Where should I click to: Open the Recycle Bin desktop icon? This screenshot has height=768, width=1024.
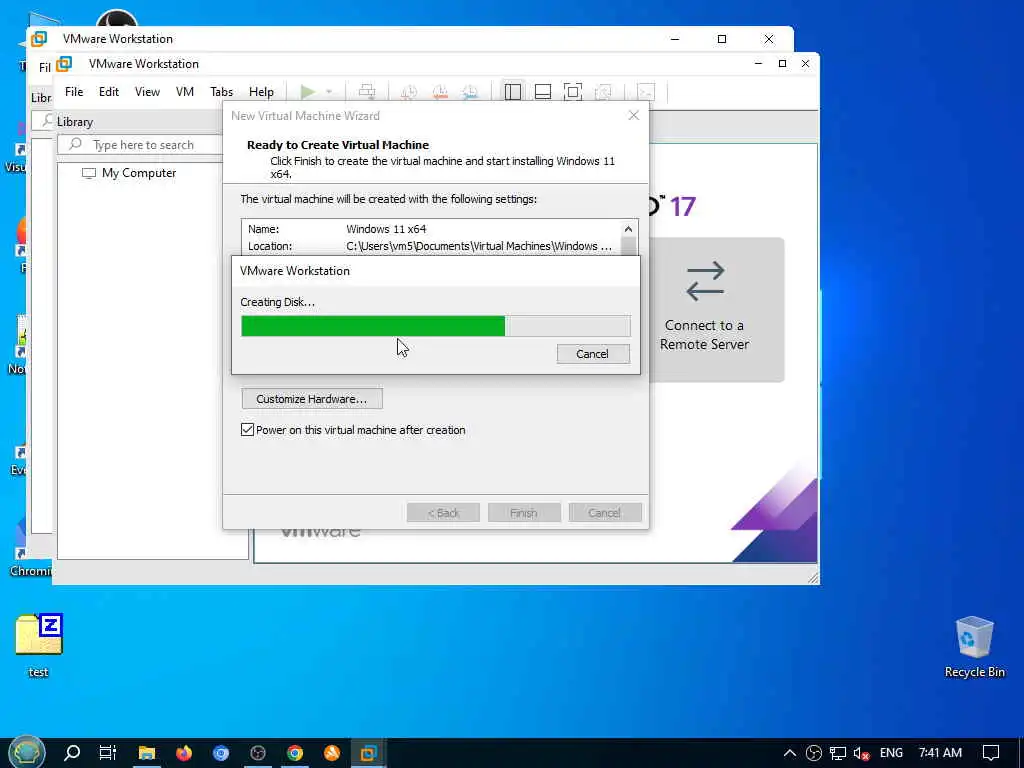[974, 646]
